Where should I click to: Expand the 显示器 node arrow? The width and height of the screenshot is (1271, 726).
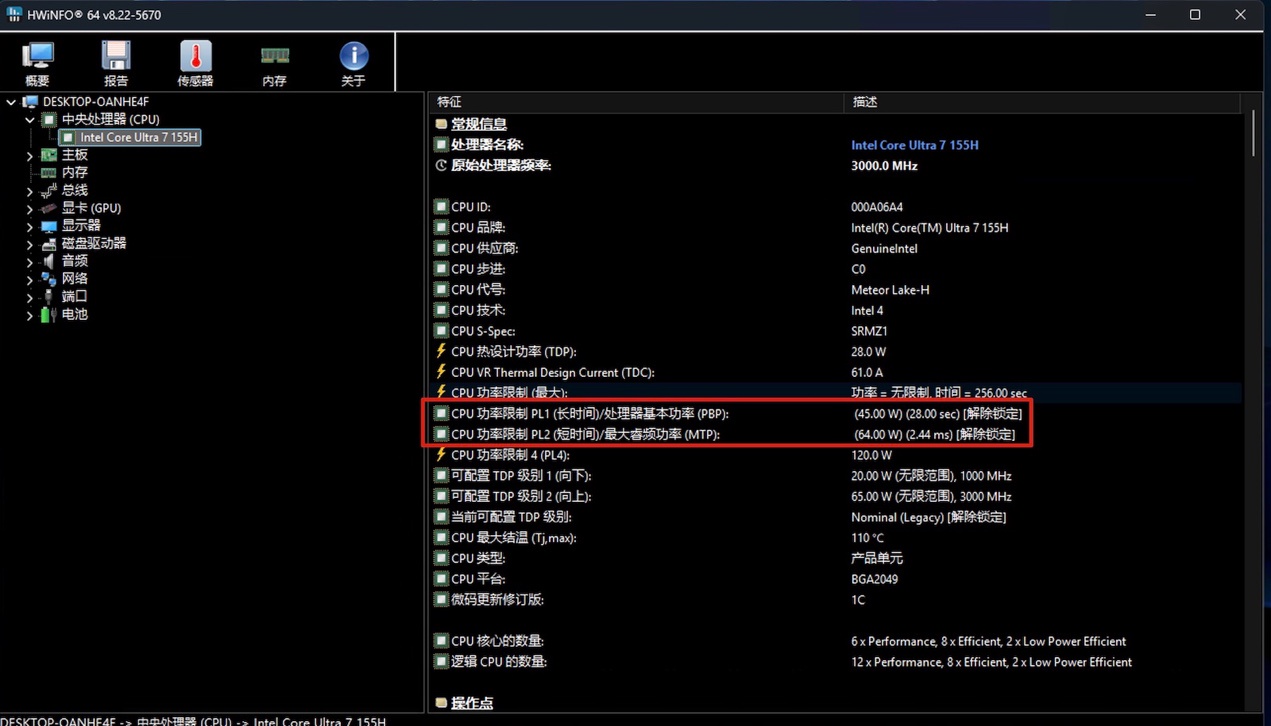(30, 226)
